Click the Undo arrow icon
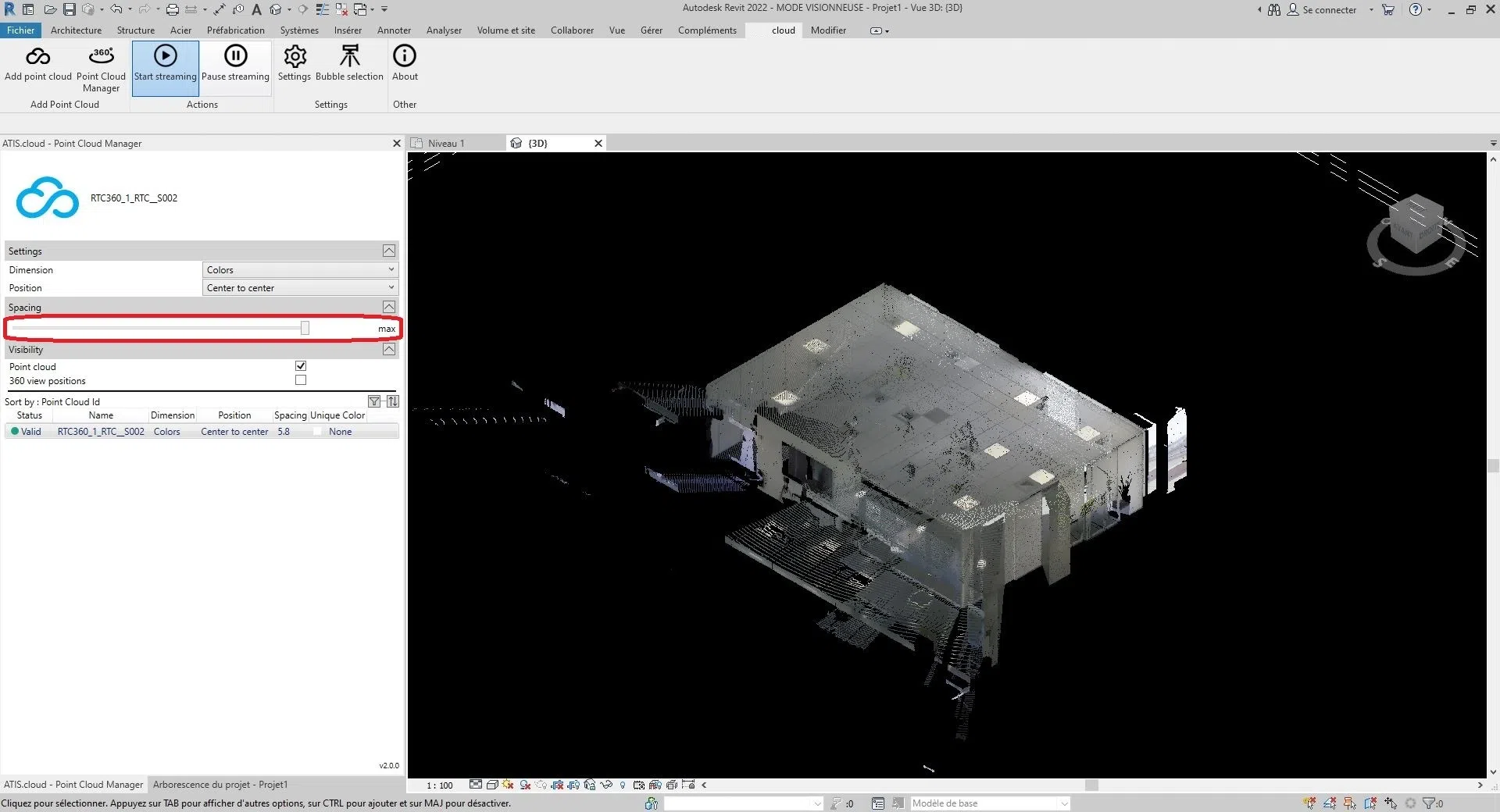Image resolution: width=1500 pixels, height=812 pixels. pos(116,9)
